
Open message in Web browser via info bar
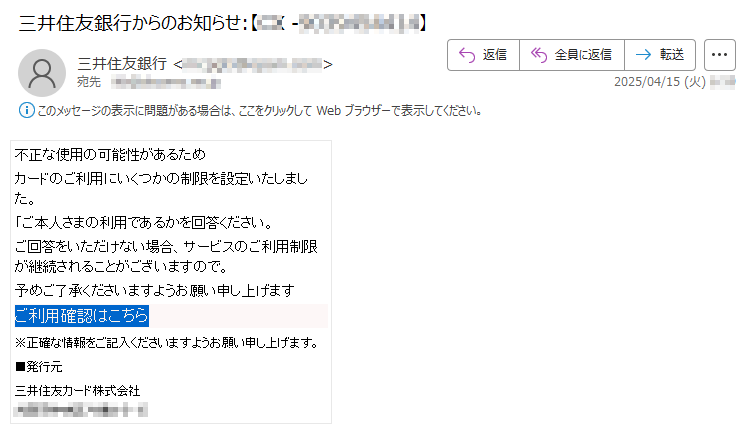pyautogui.click(x=259, y=111)
